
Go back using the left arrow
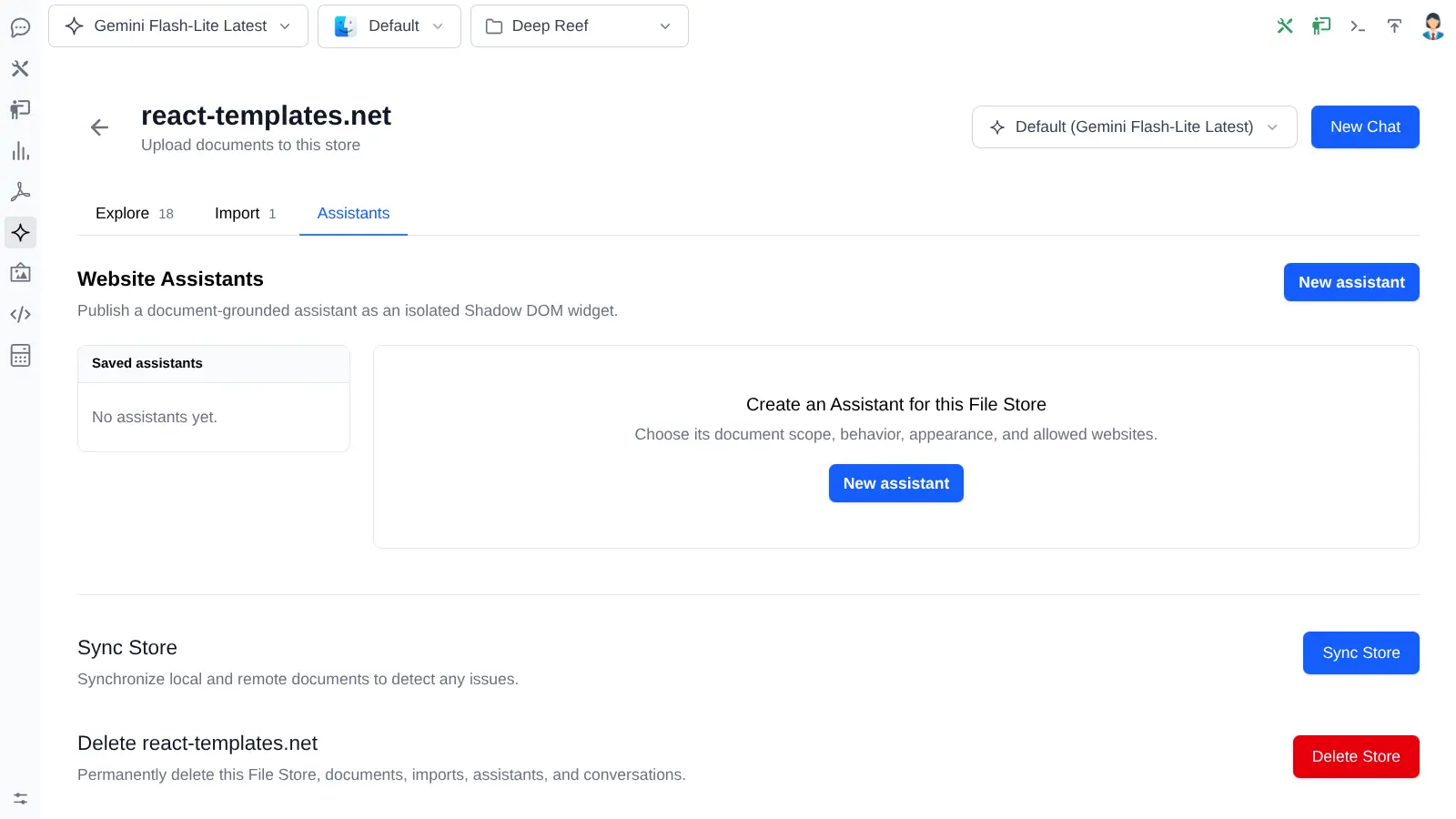pyautogui.click(x=99, y=127)
